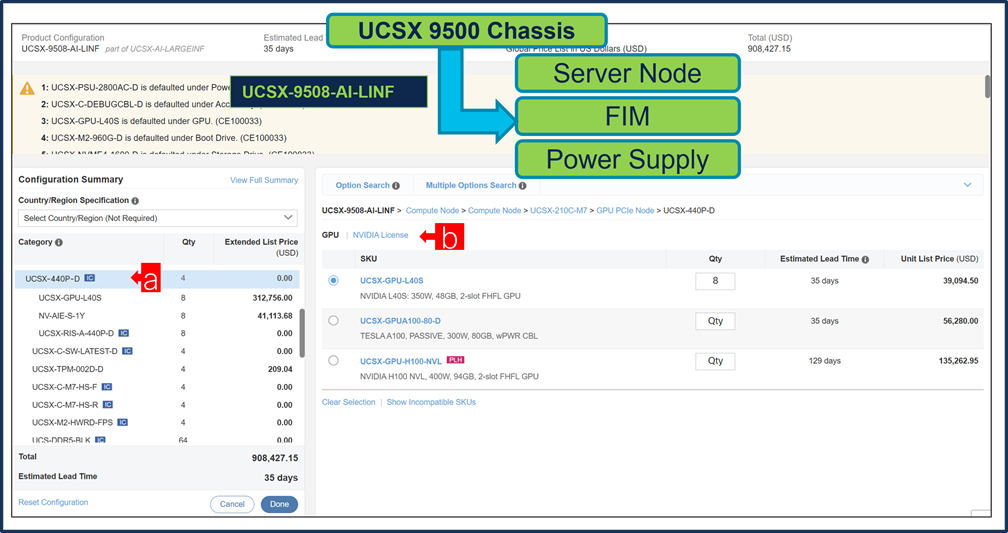
Task: Open first Compute Node breadcrumb link
Action: [432, 210]
